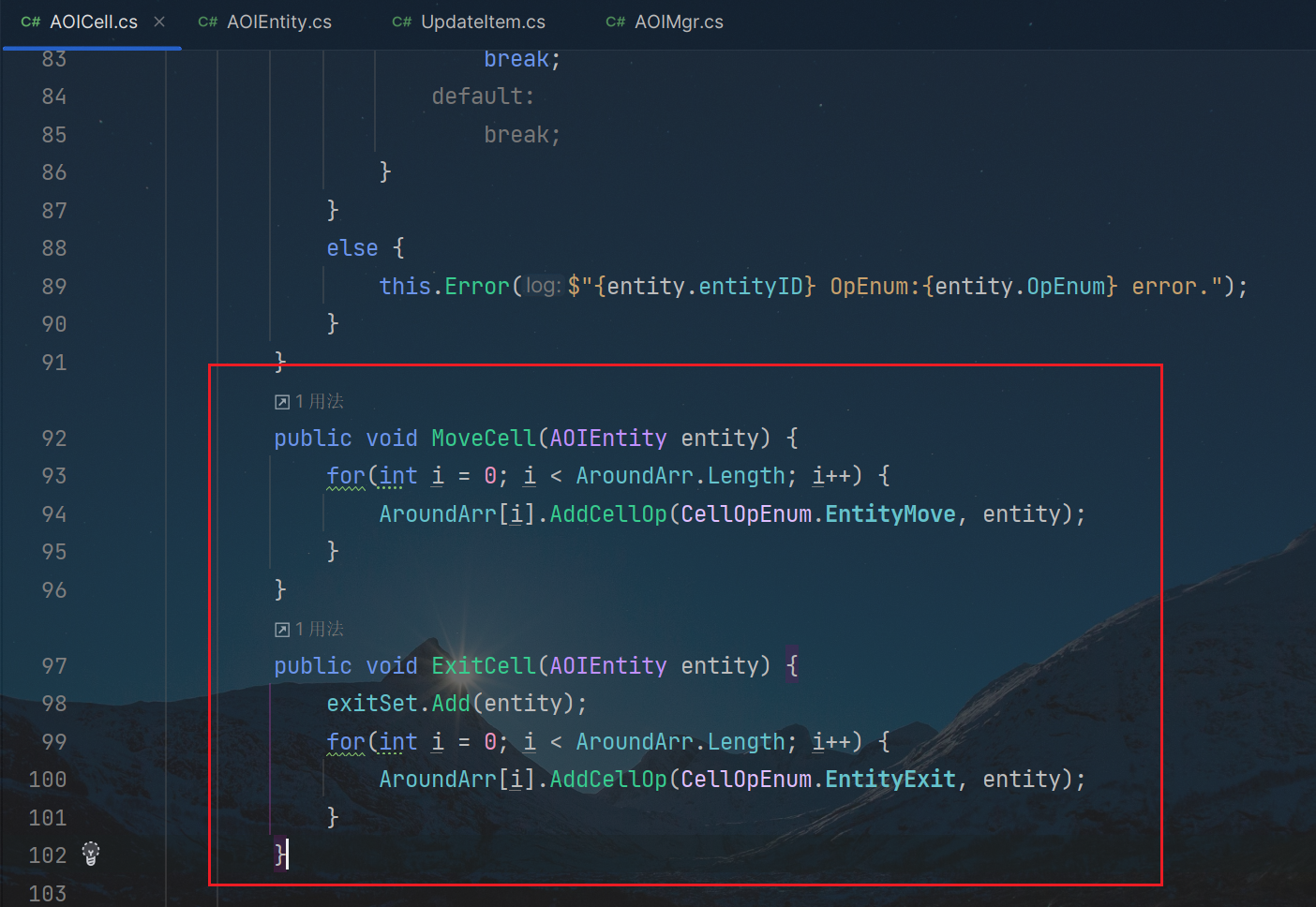
Task: Click the default: label on line 84
Action: [x=483, y=96]
